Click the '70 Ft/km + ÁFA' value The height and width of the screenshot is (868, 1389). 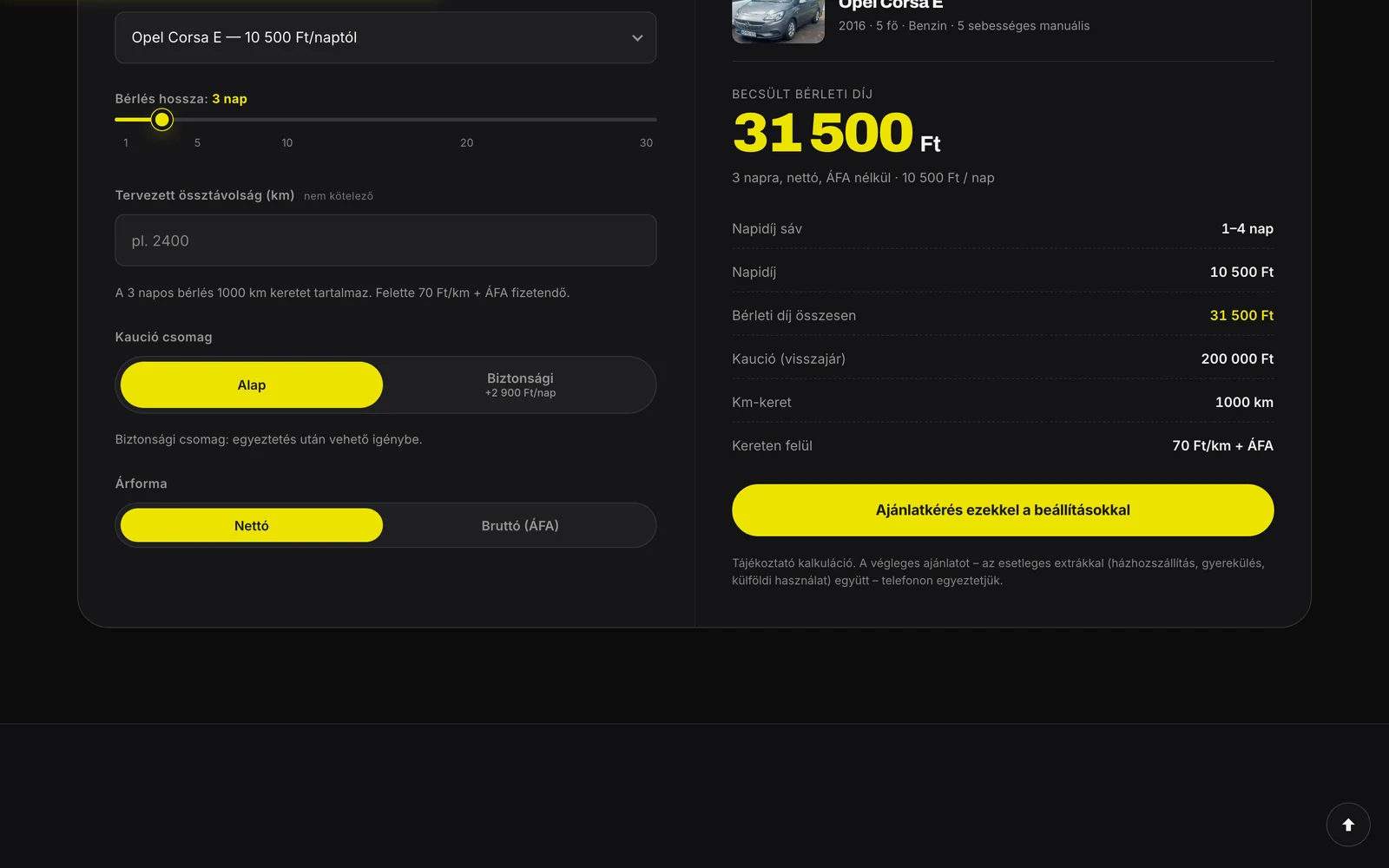pyautogui.click(x=1222, y=446)
